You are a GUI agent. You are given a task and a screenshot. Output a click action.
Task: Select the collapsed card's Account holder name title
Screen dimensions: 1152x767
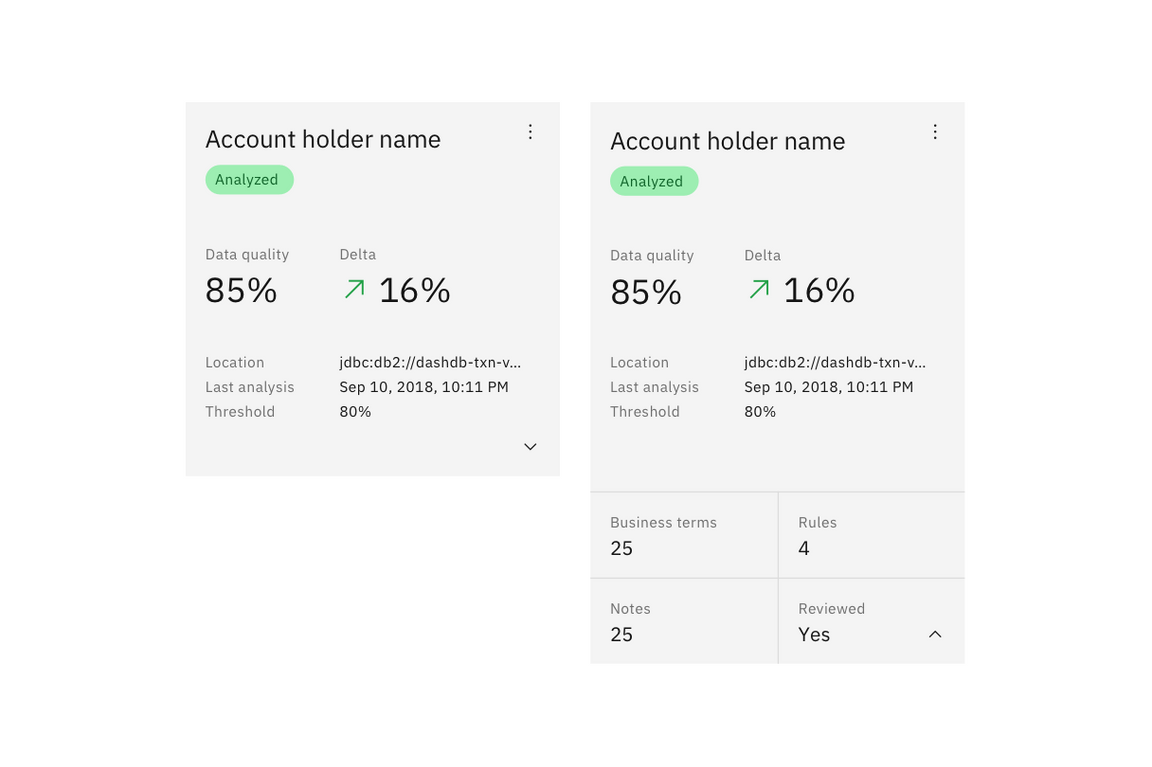click(x=323, y=139)
